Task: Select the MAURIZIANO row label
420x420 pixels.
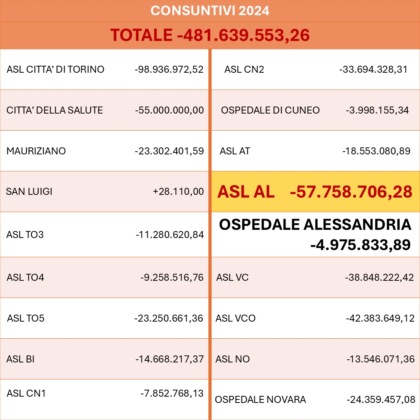Action: [36, 151]
